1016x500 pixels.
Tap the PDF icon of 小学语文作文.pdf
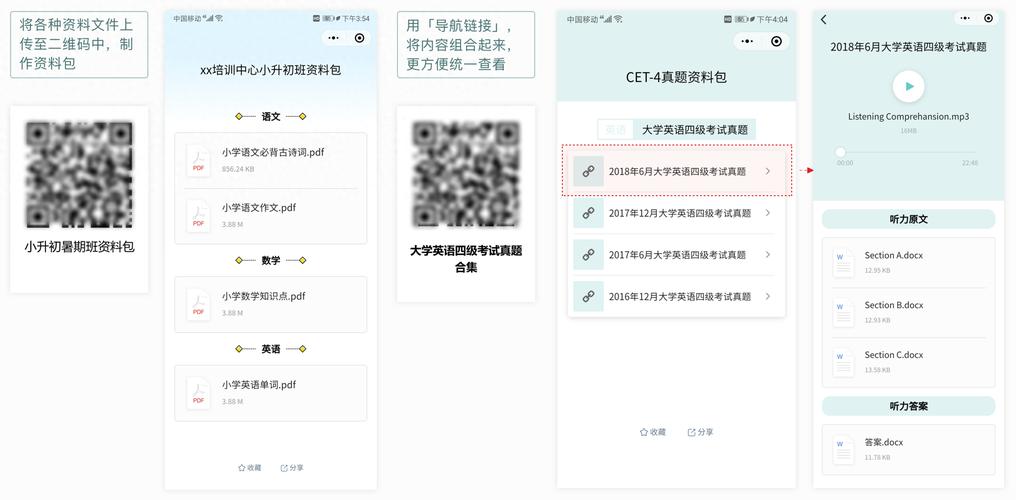coord(198,216)
